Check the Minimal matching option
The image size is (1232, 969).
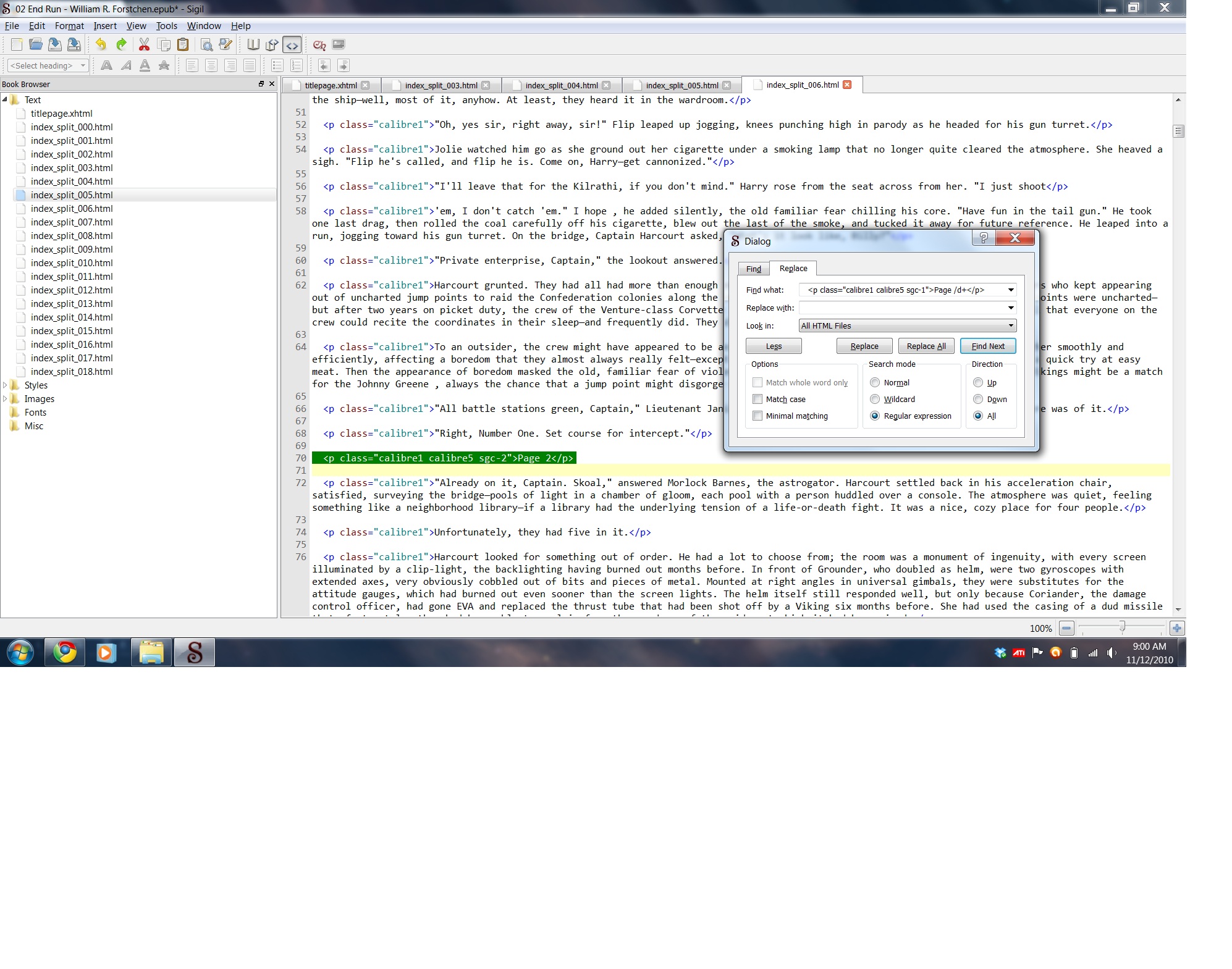(x=757, y=416)
